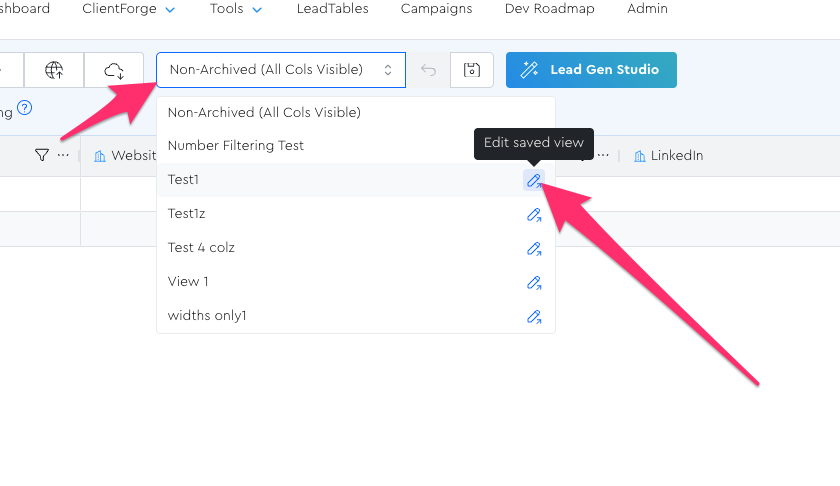Select Non-Archived (All Cols Visible) option
840x486 pixels.
pos(264,112)
